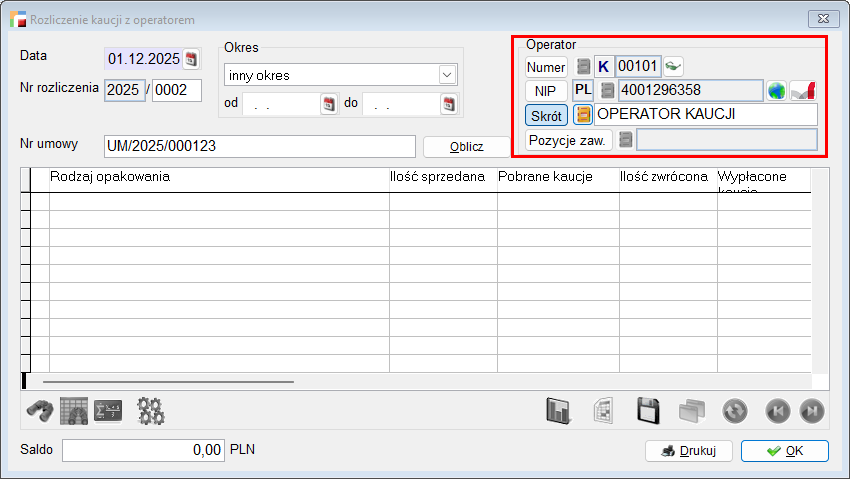Open the calendar for the 'do' date
This screenshot has width=850, height=479.
pyautogui.click(x=448, y=104)
